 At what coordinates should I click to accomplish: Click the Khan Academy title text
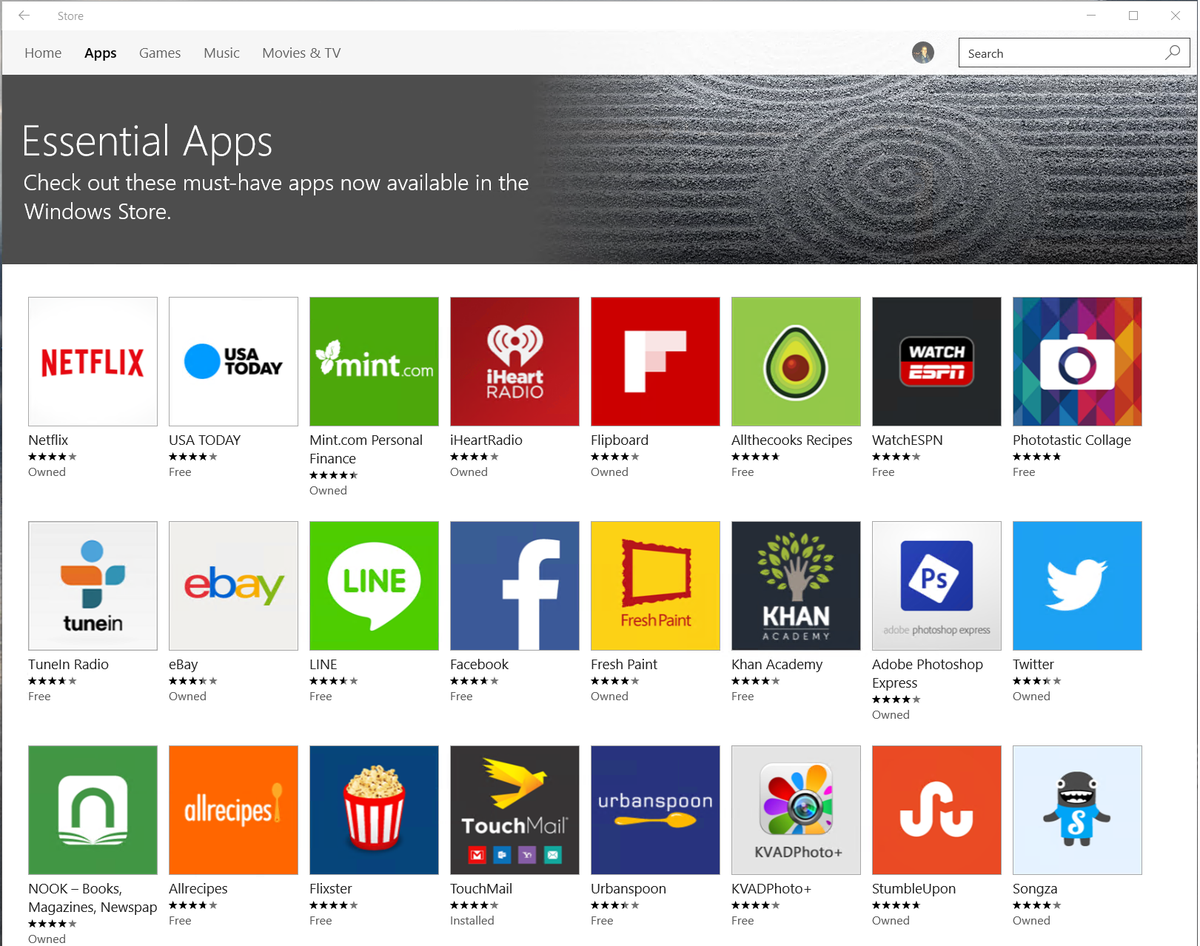coord(777,664)
